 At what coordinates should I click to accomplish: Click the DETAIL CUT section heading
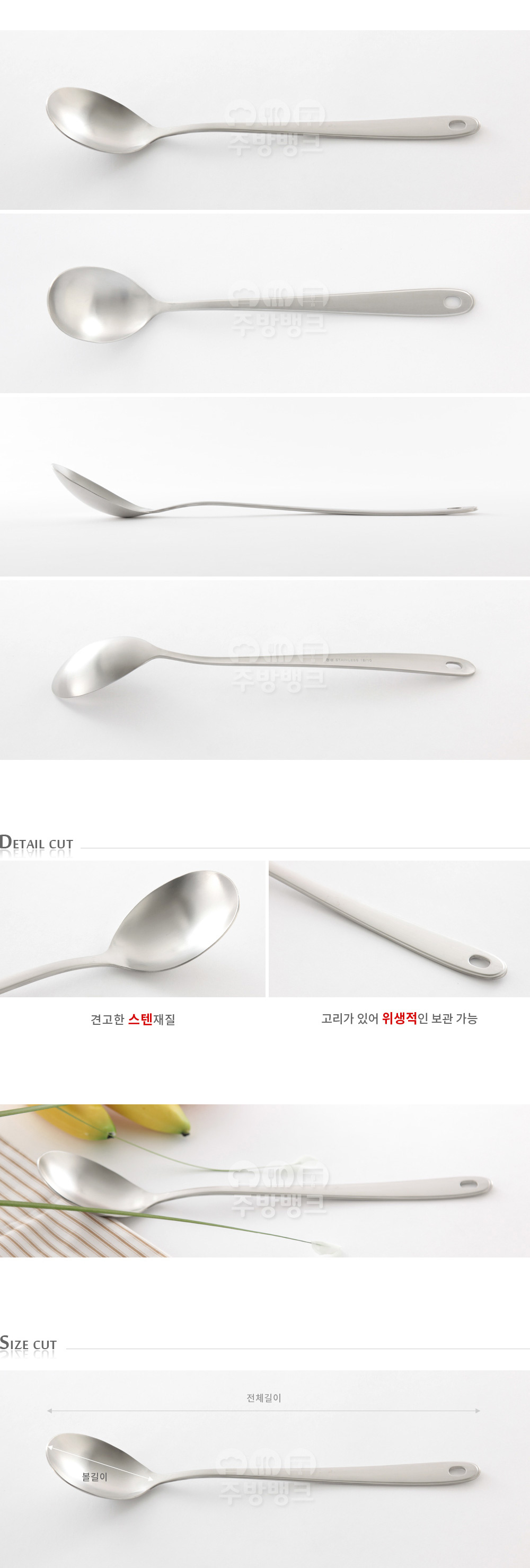click(x=37, y=843)
